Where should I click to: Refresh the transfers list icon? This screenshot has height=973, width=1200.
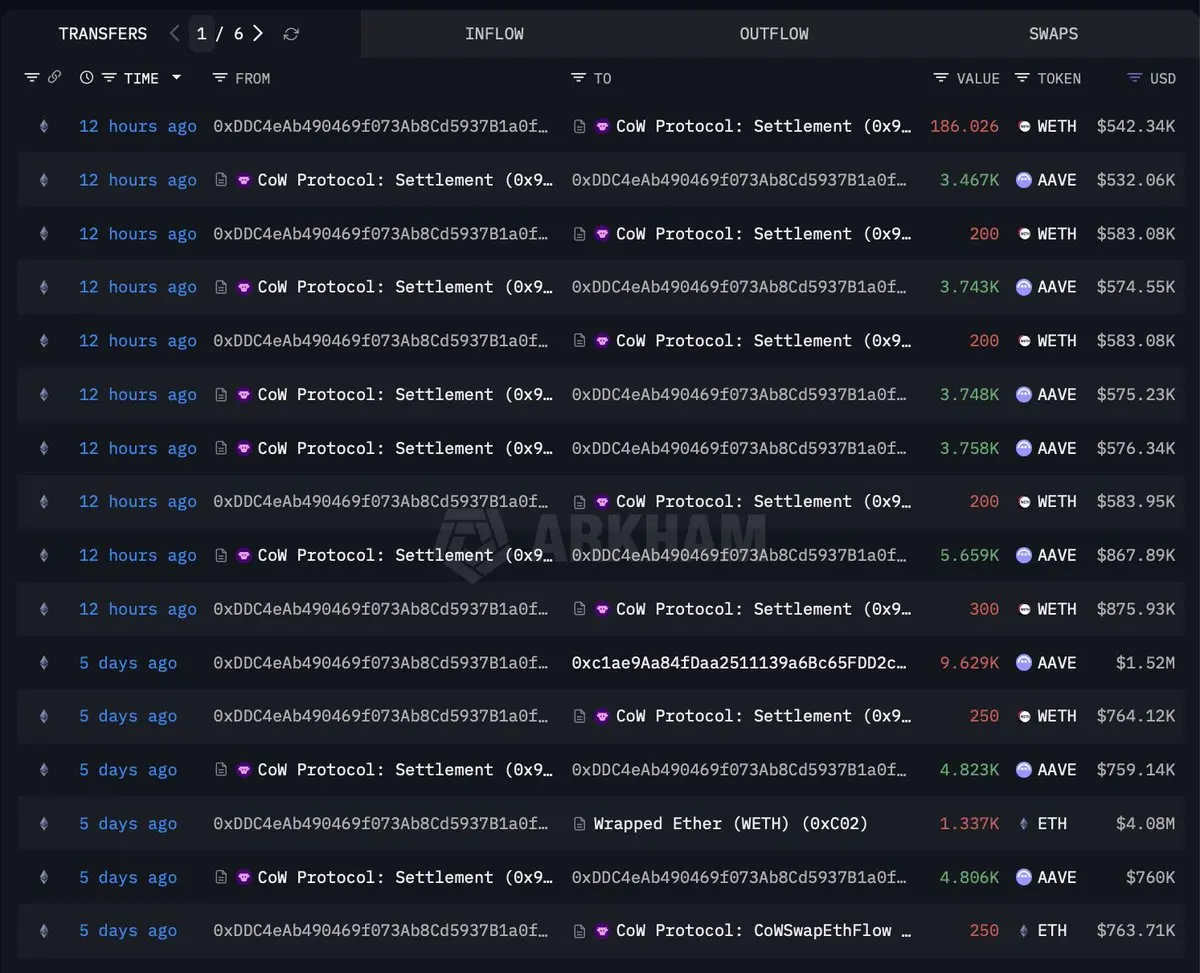tap(291, 34)
